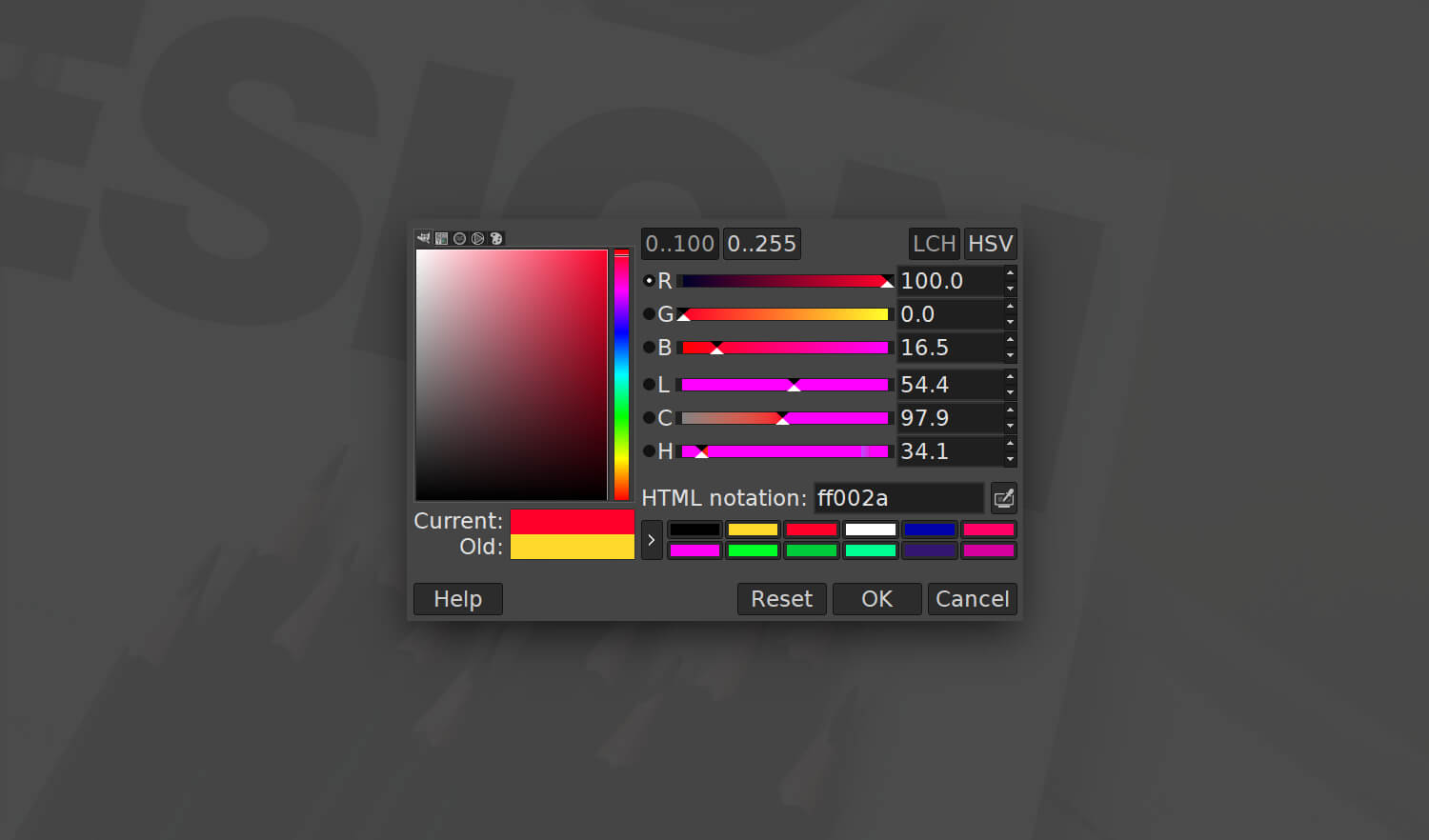Cancel the color dialog

[x=973, y=599]
